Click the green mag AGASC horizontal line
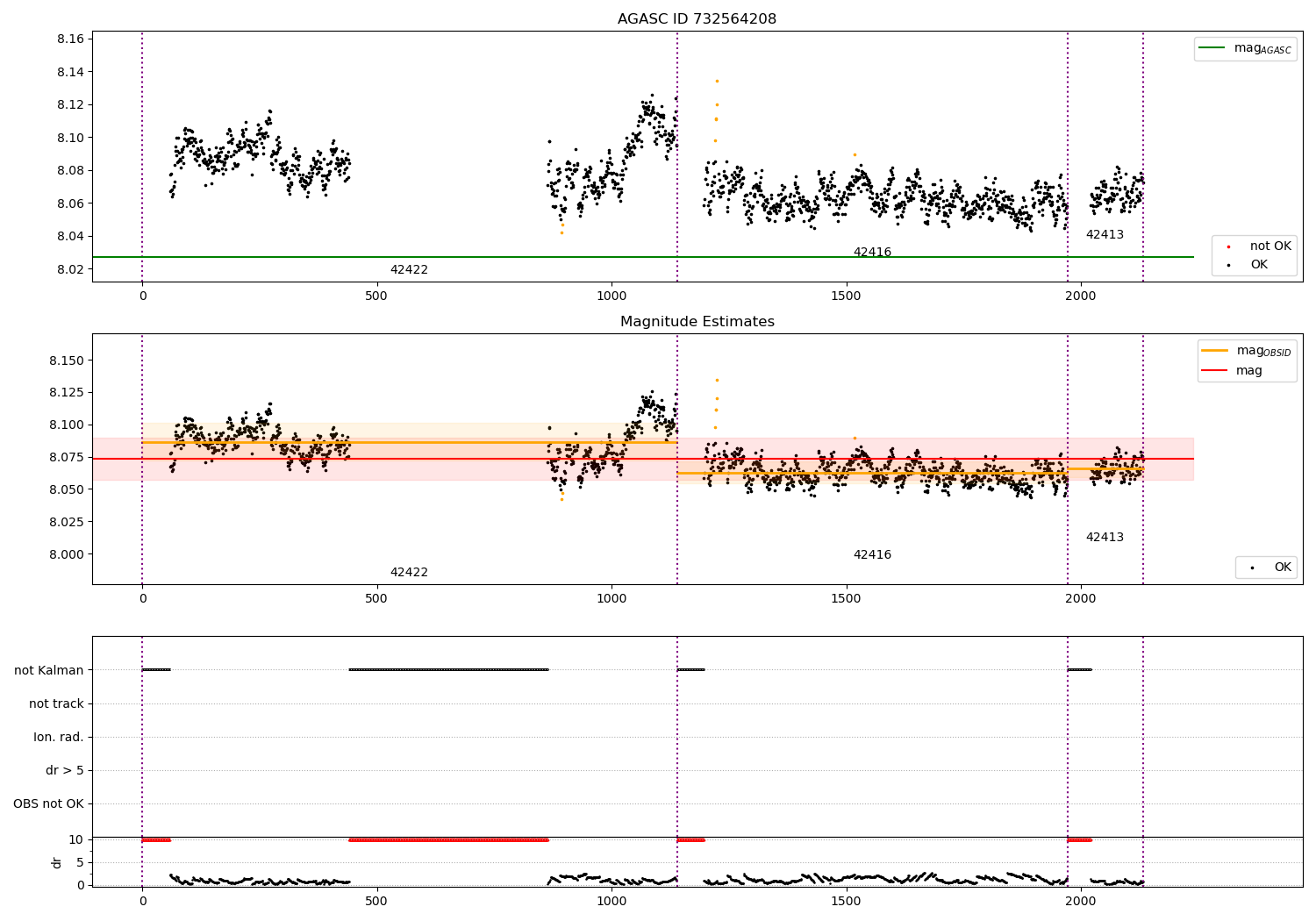Image resolution: width=1316 pixels, height=921 pixels. pos(642,257)
